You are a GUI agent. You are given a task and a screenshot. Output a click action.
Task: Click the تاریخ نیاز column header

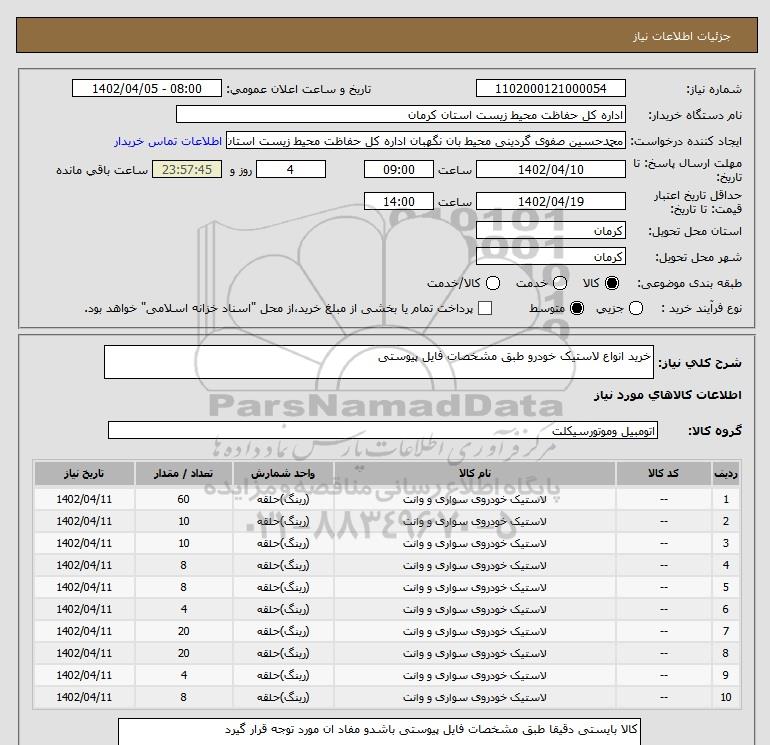pyautogui.click(x=84, y=473)
